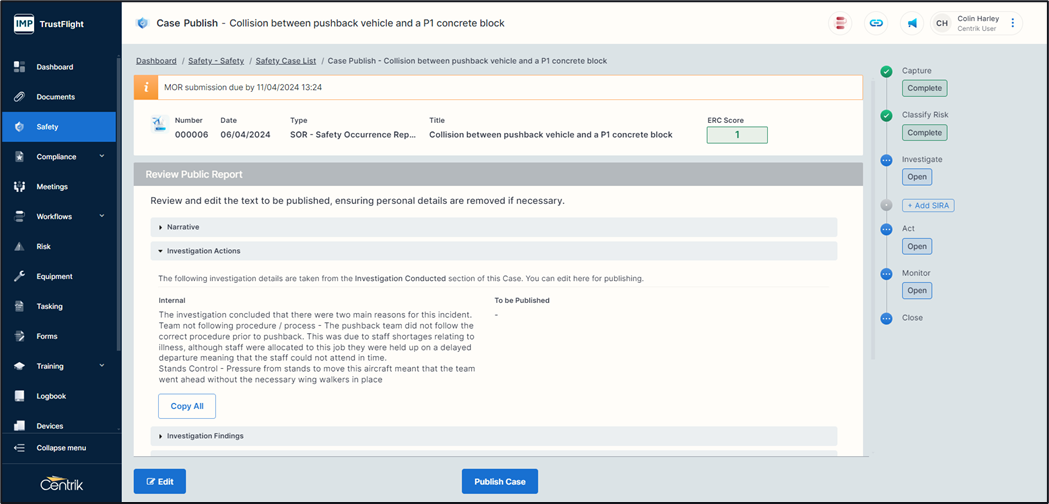This screenshot has height=504, width=1049.
Task: Expand the Workflows sidebar submenu
Action: [101, 217]
